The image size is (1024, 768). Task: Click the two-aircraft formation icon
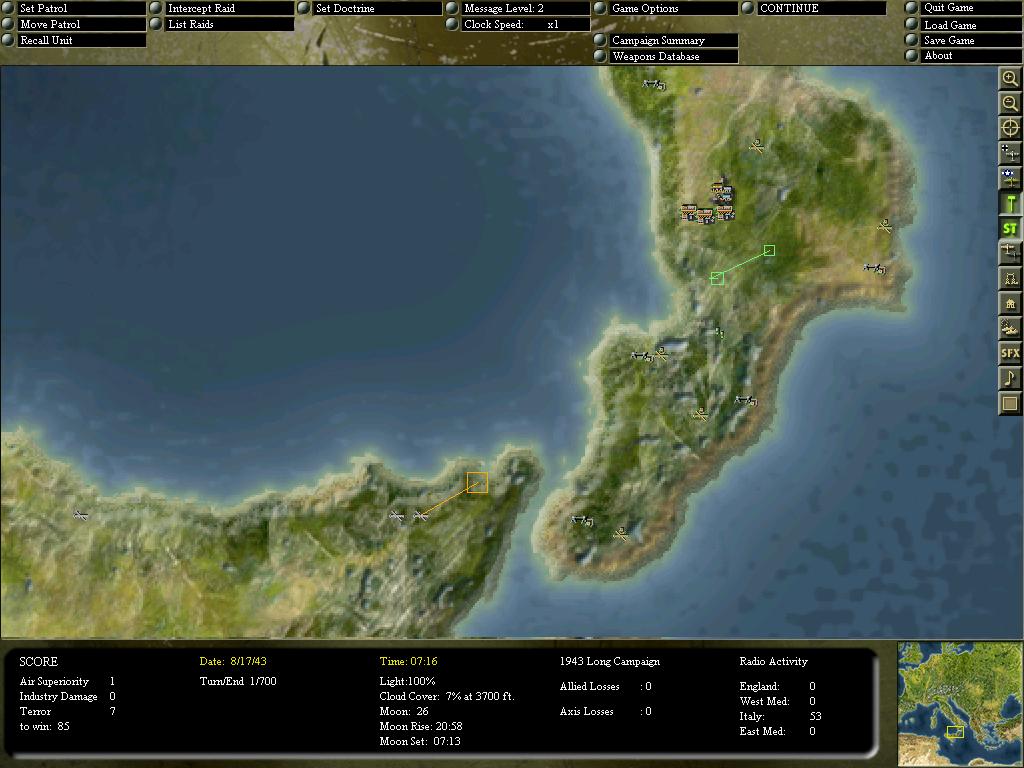pyautogui.click(x=1010, y=253)
